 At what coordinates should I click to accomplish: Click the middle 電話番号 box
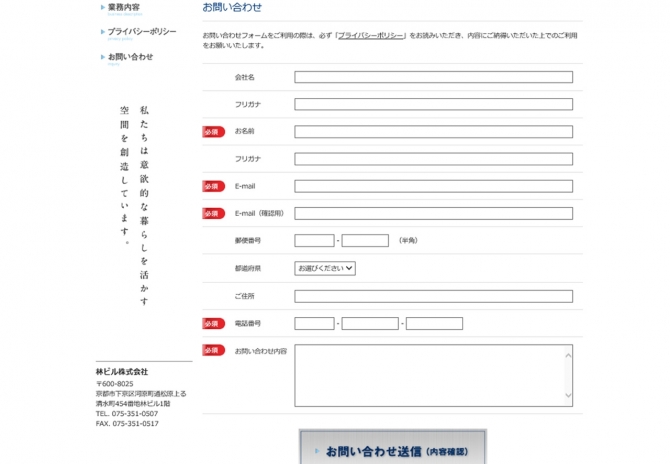point(370,323)
